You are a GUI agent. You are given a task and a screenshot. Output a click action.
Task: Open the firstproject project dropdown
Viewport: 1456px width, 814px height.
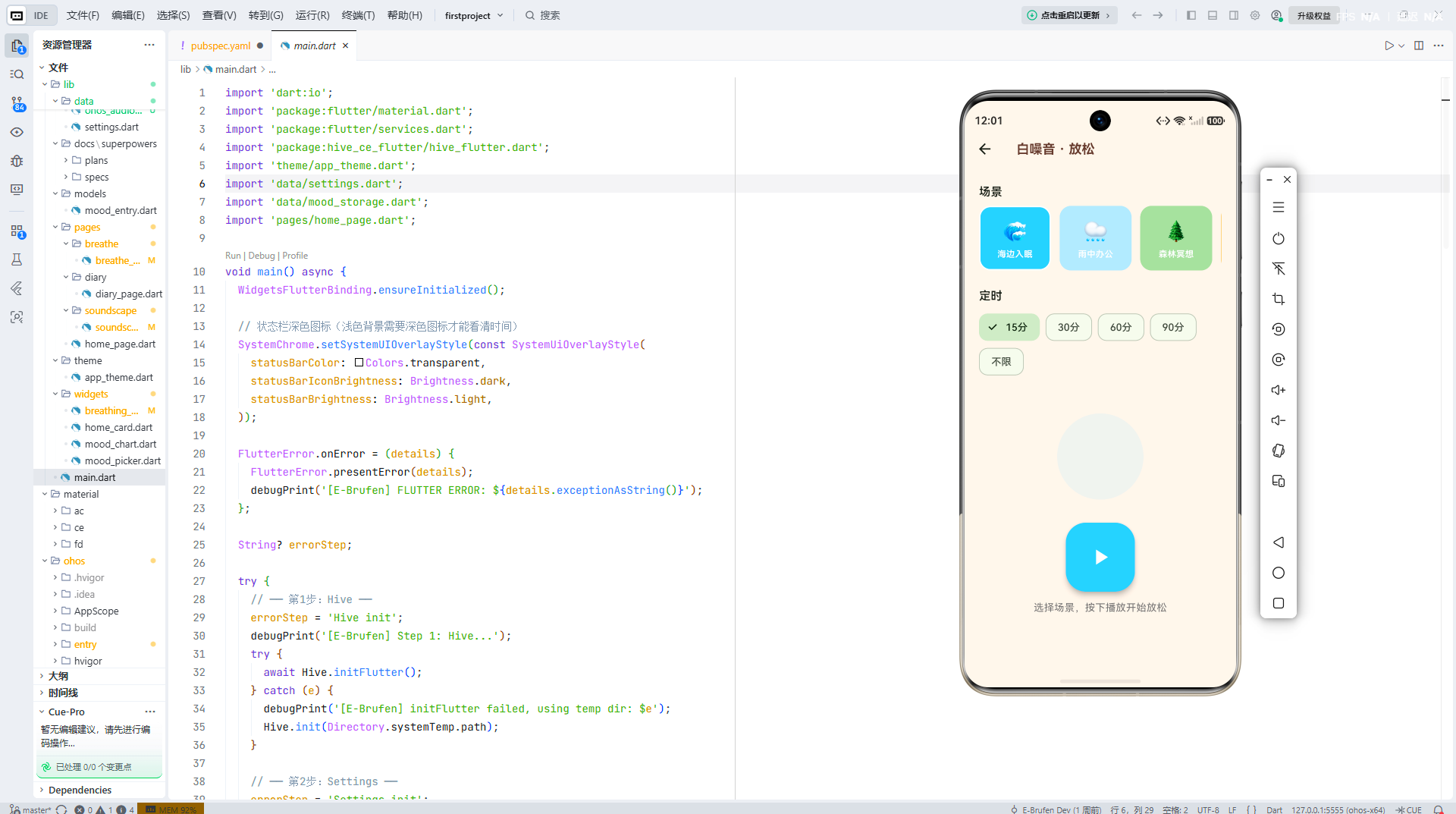point(474,15)
